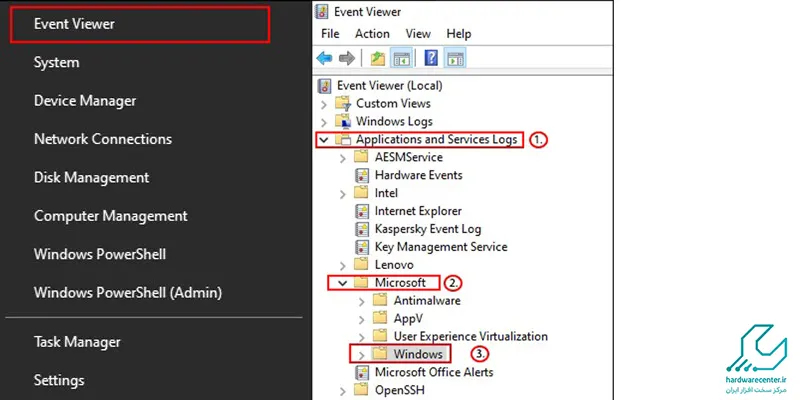Click the Custom Views filter folder icon
Screen dimensions: 800x400
343,104
